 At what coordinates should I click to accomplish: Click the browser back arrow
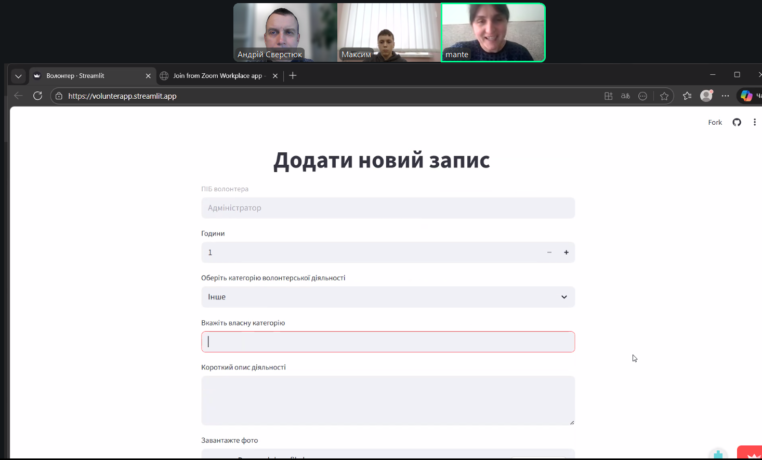[18, 96]
